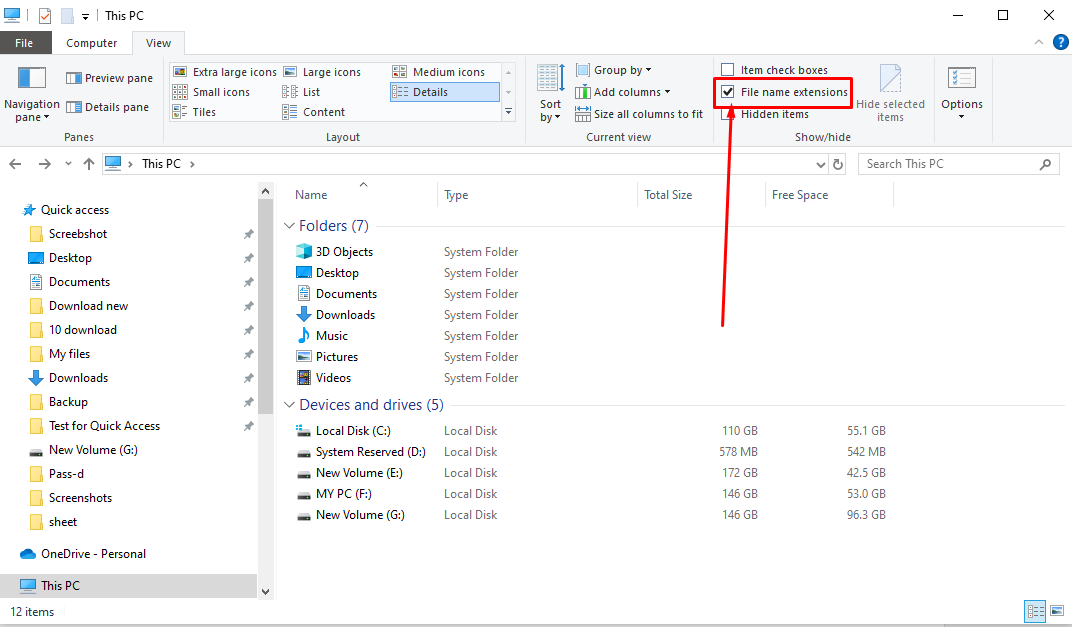Collapse the Folders section
The image size is (1072, 627).
(x=289, y=225)
